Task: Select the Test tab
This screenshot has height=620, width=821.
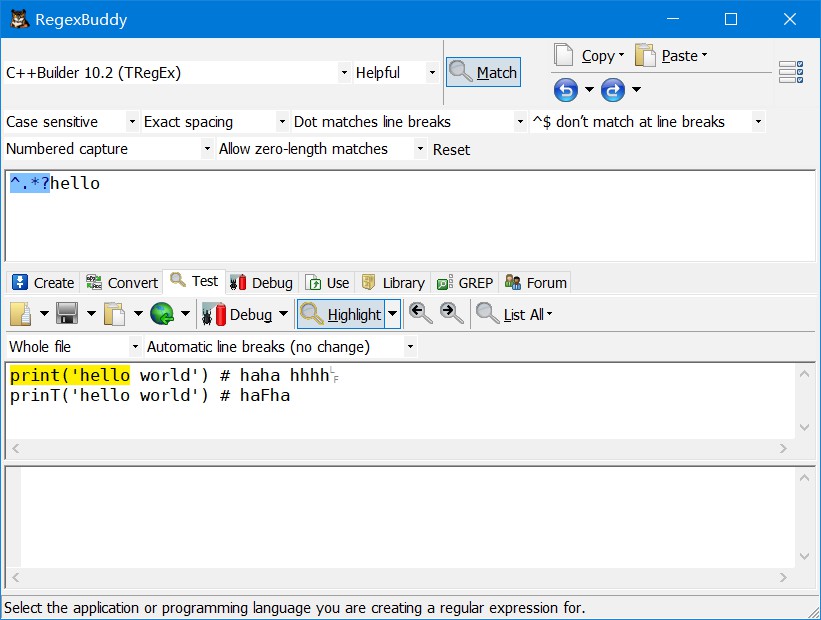Action: pos(194,281)
